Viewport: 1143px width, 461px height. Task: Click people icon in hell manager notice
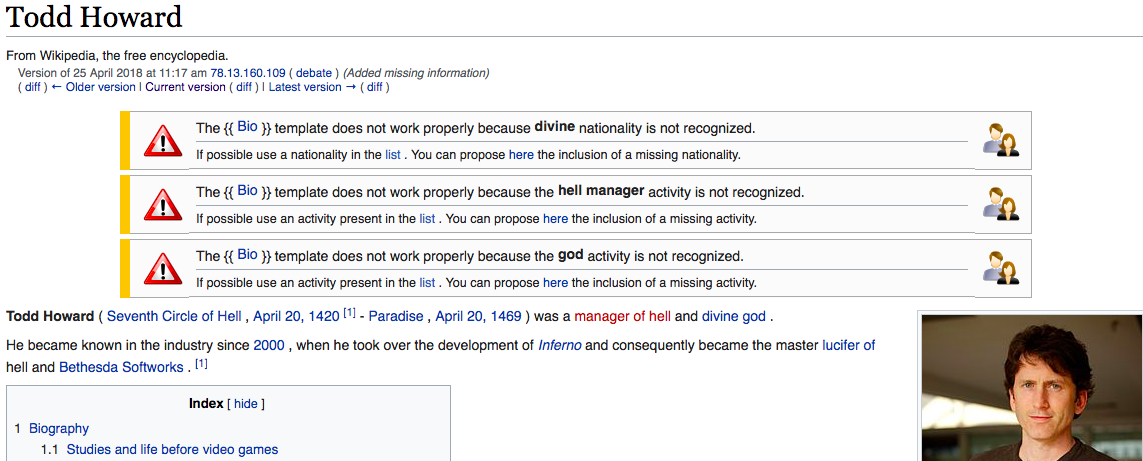1000,204
